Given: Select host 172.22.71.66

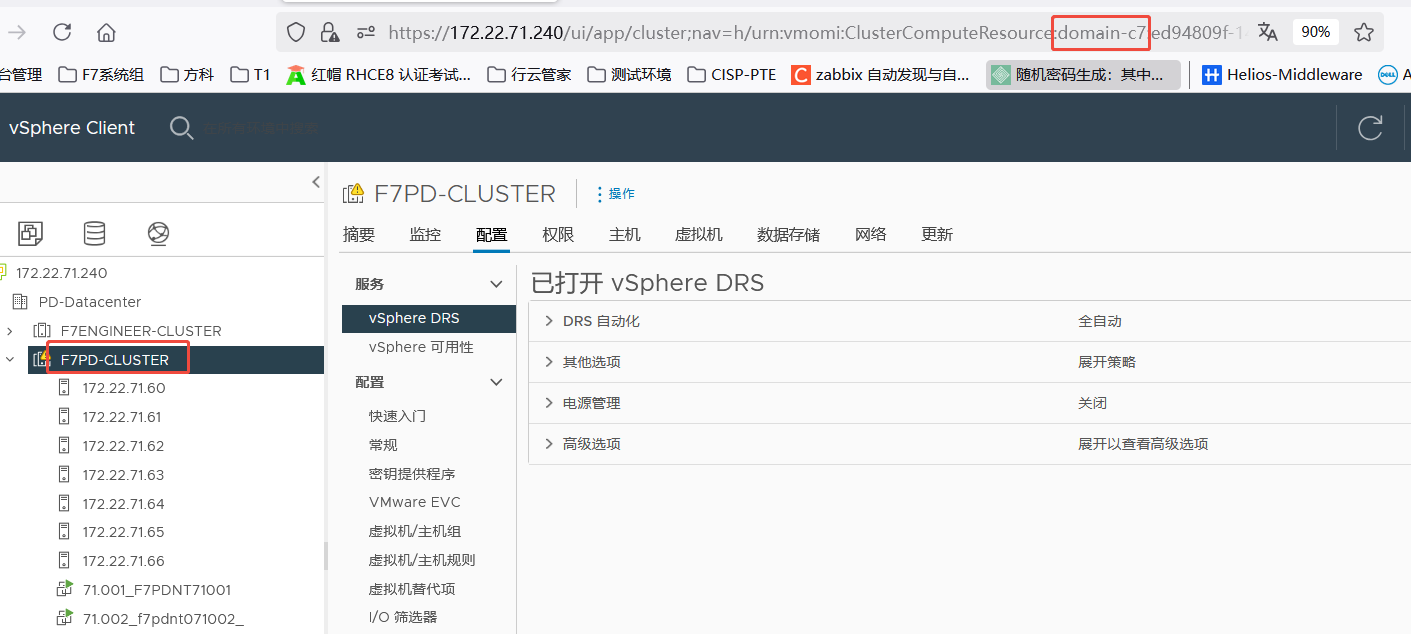Looking at the screenshot, I should coord(123,561).
